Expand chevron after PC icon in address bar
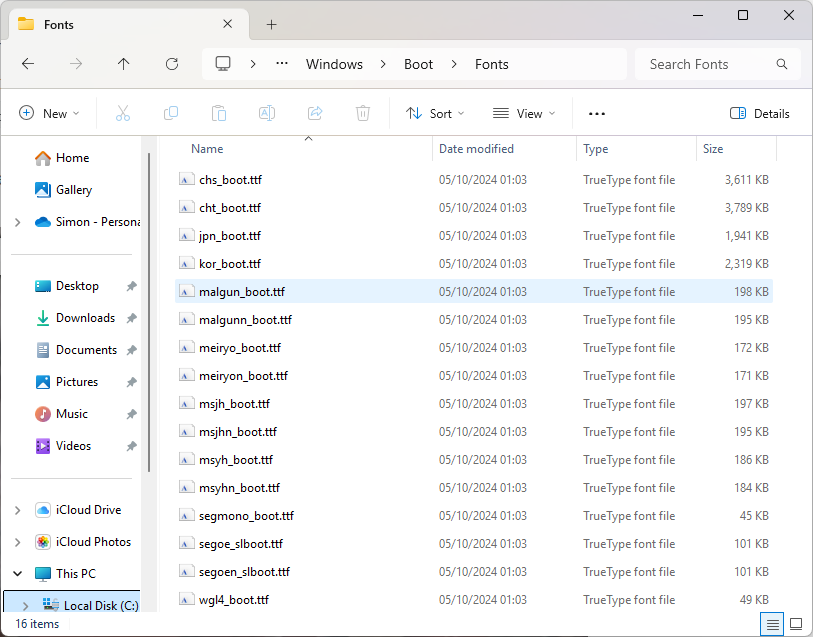Image resolution: width=813 pixels, height=637 pixels. coord(253,64)
